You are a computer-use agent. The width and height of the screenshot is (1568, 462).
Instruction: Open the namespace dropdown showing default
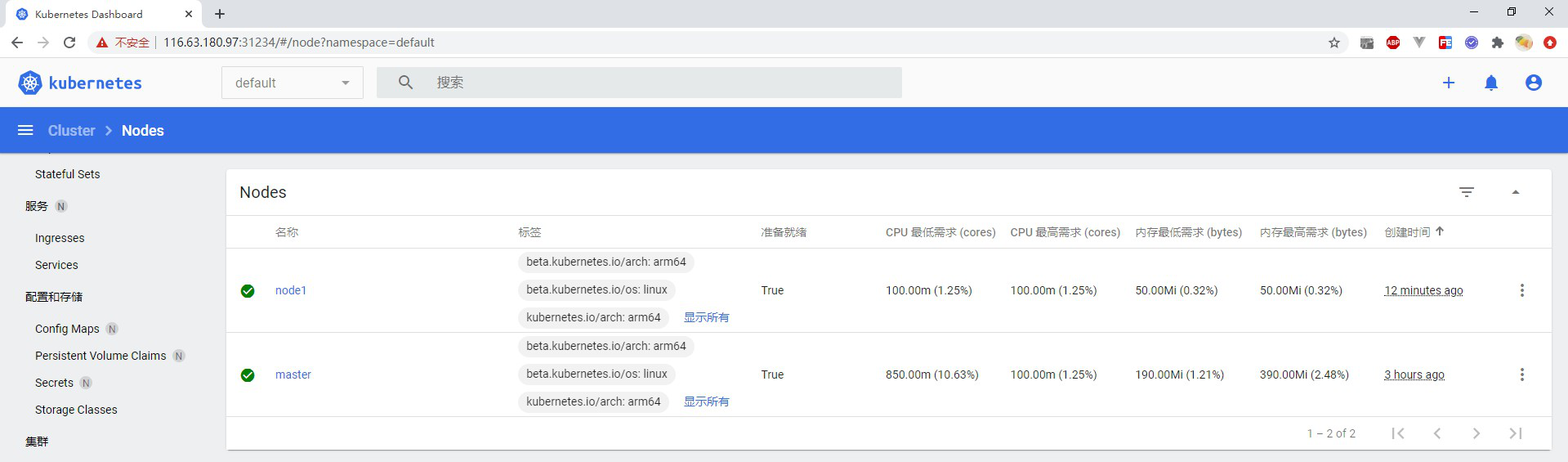tap(293, 83)
